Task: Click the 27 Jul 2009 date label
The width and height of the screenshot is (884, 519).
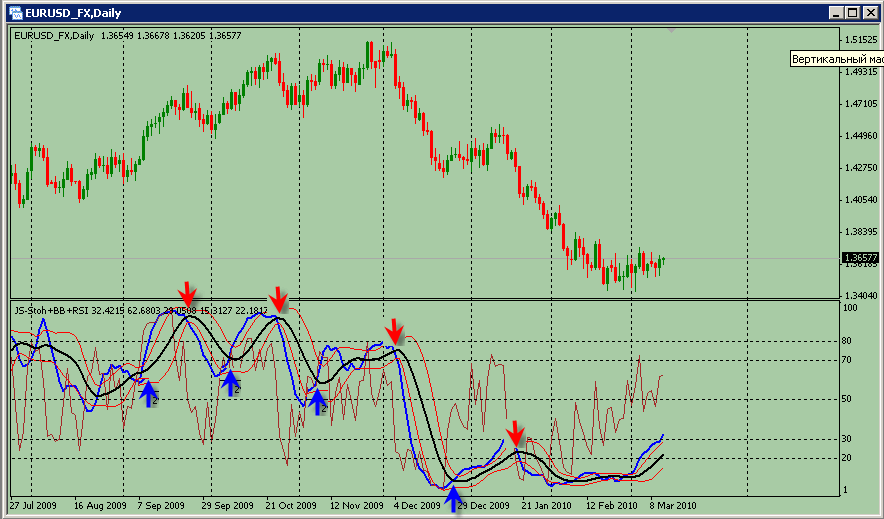Action: [x=31, y=506]
